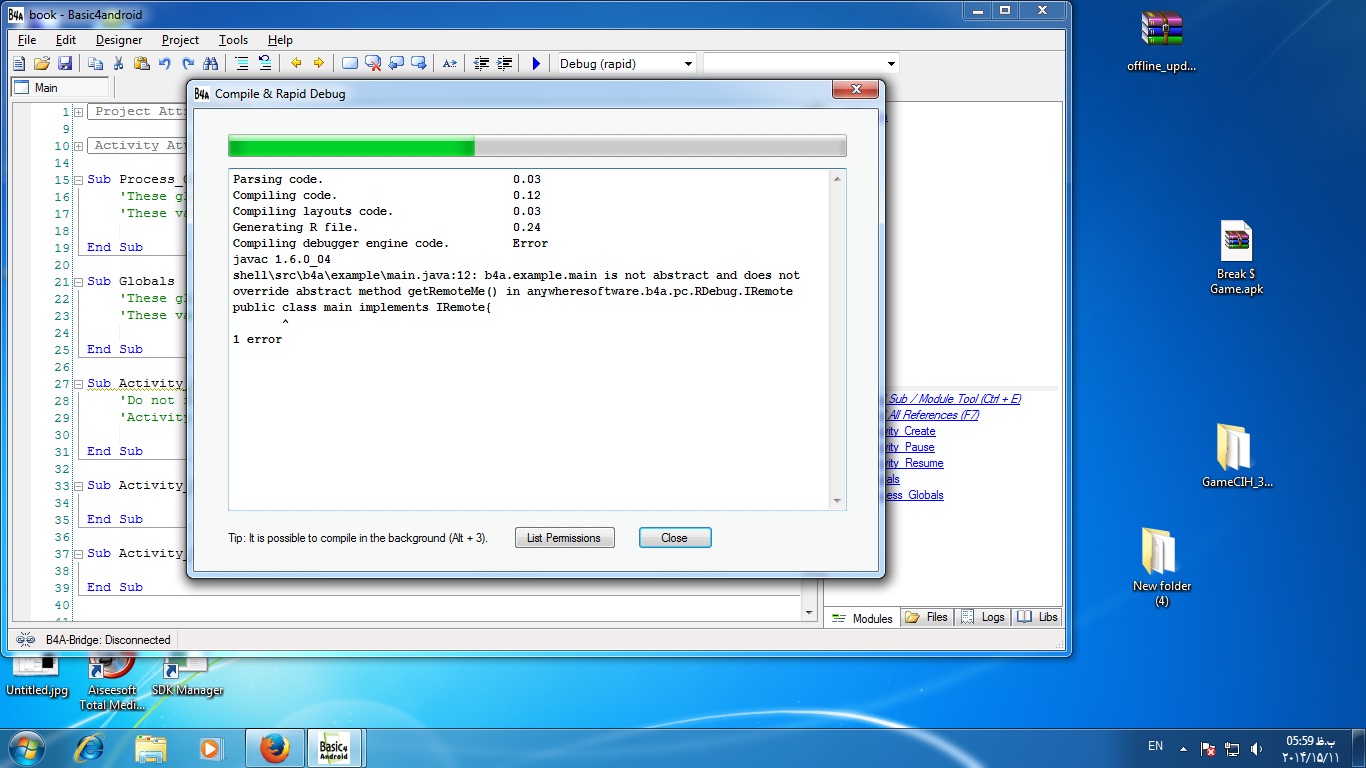Click the B4A-Bridge status bar icon
The image size is (1366, 768).
(x=26, y=640)
